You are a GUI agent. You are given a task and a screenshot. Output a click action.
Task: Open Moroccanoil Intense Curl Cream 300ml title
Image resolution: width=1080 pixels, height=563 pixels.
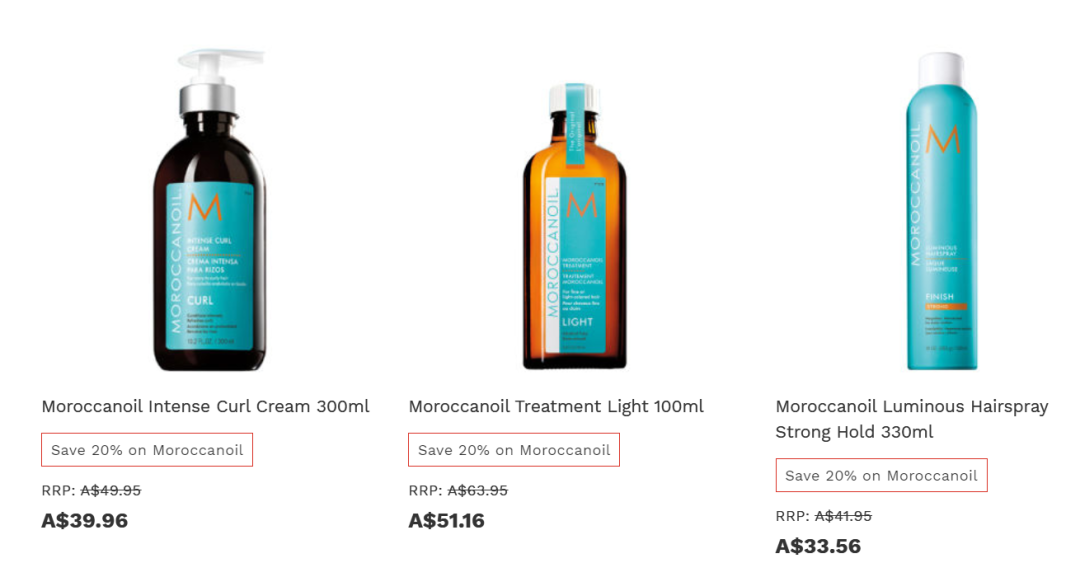tap(205, 406)
